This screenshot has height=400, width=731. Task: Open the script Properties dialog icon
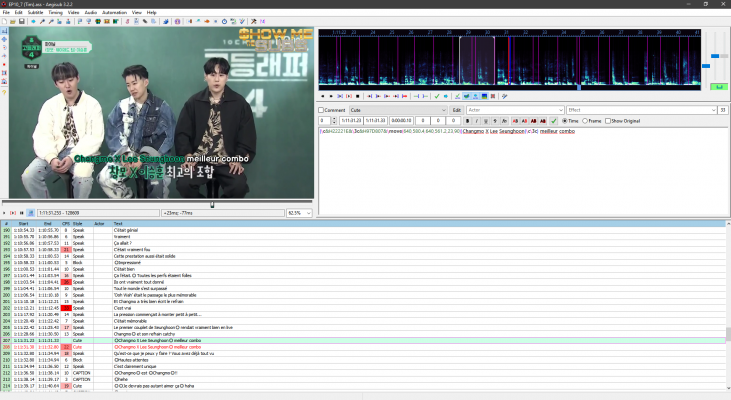click(x=136, y=21)
